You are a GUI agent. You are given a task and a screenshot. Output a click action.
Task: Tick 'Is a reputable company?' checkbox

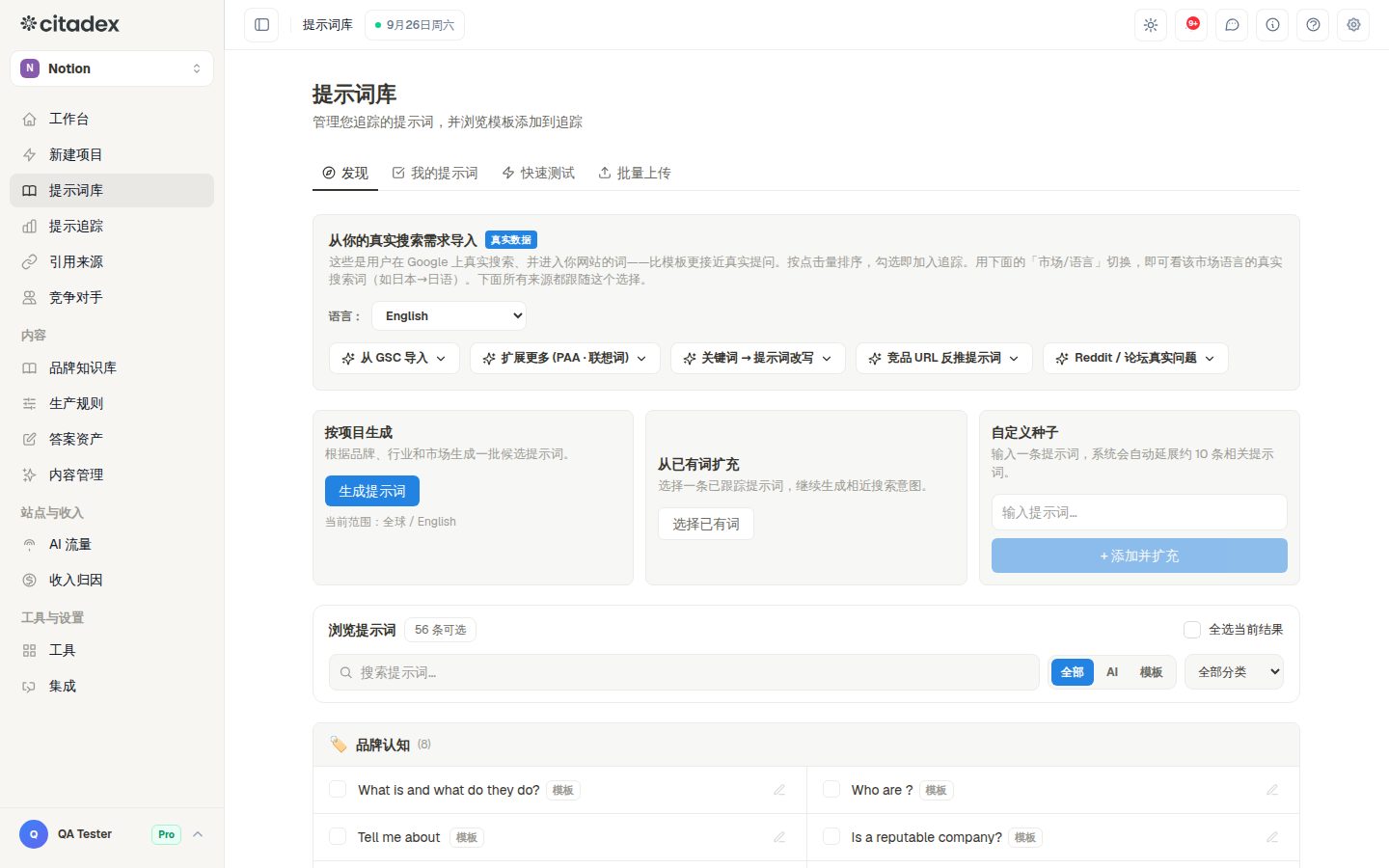tap(831, 837)
